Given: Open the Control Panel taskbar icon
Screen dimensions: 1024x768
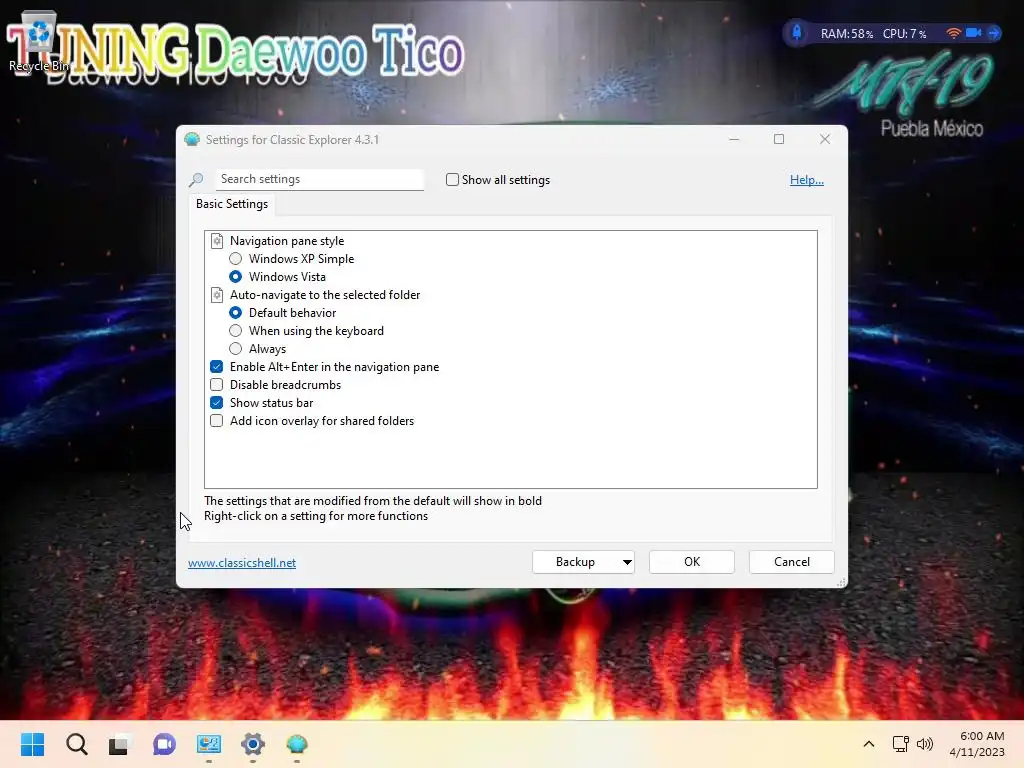Looking at the screenshot, I should [x=209, y=744].
